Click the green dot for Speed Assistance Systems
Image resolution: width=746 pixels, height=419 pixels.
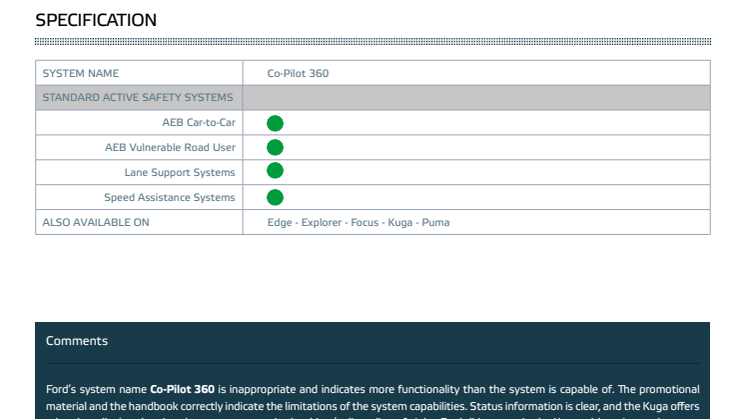tap(275, 197)
